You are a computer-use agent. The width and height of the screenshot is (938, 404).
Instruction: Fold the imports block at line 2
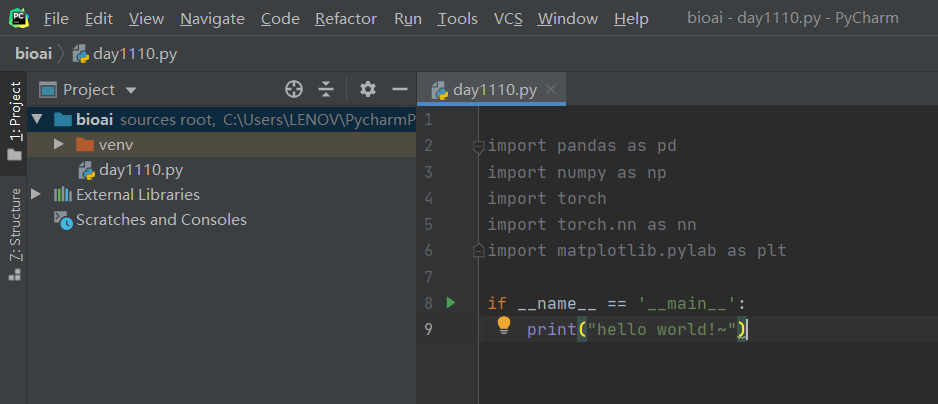478,146
